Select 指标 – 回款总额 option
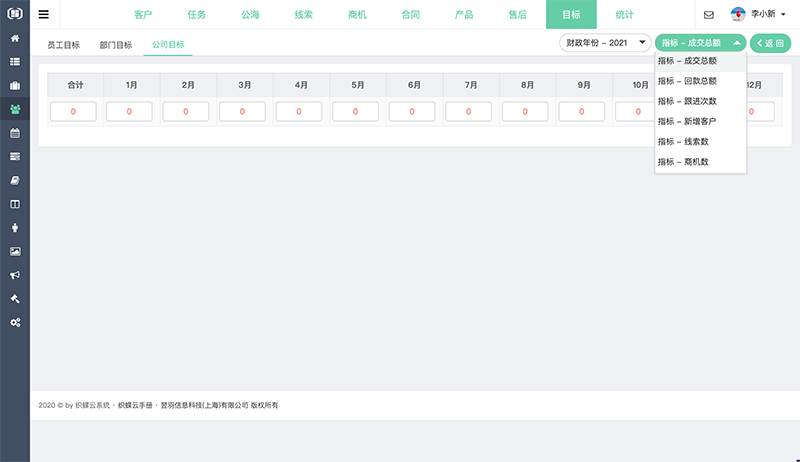This screenshot has height=462, width=800. [x=687, y=81]
